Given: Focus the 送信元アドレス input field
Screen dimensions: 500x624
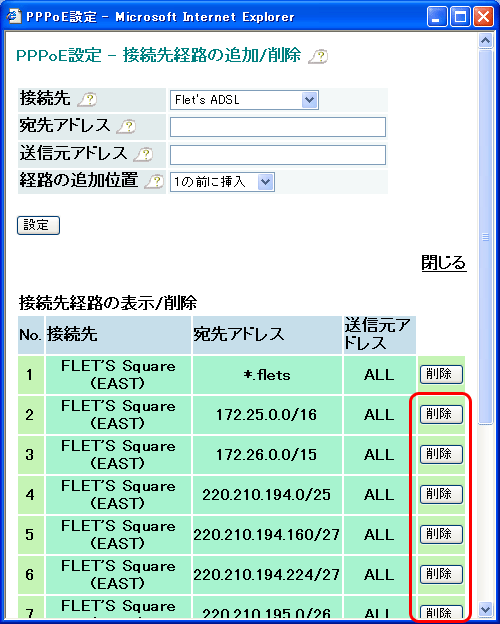Looking at the screenshot, I should click(x=278, y=155).
